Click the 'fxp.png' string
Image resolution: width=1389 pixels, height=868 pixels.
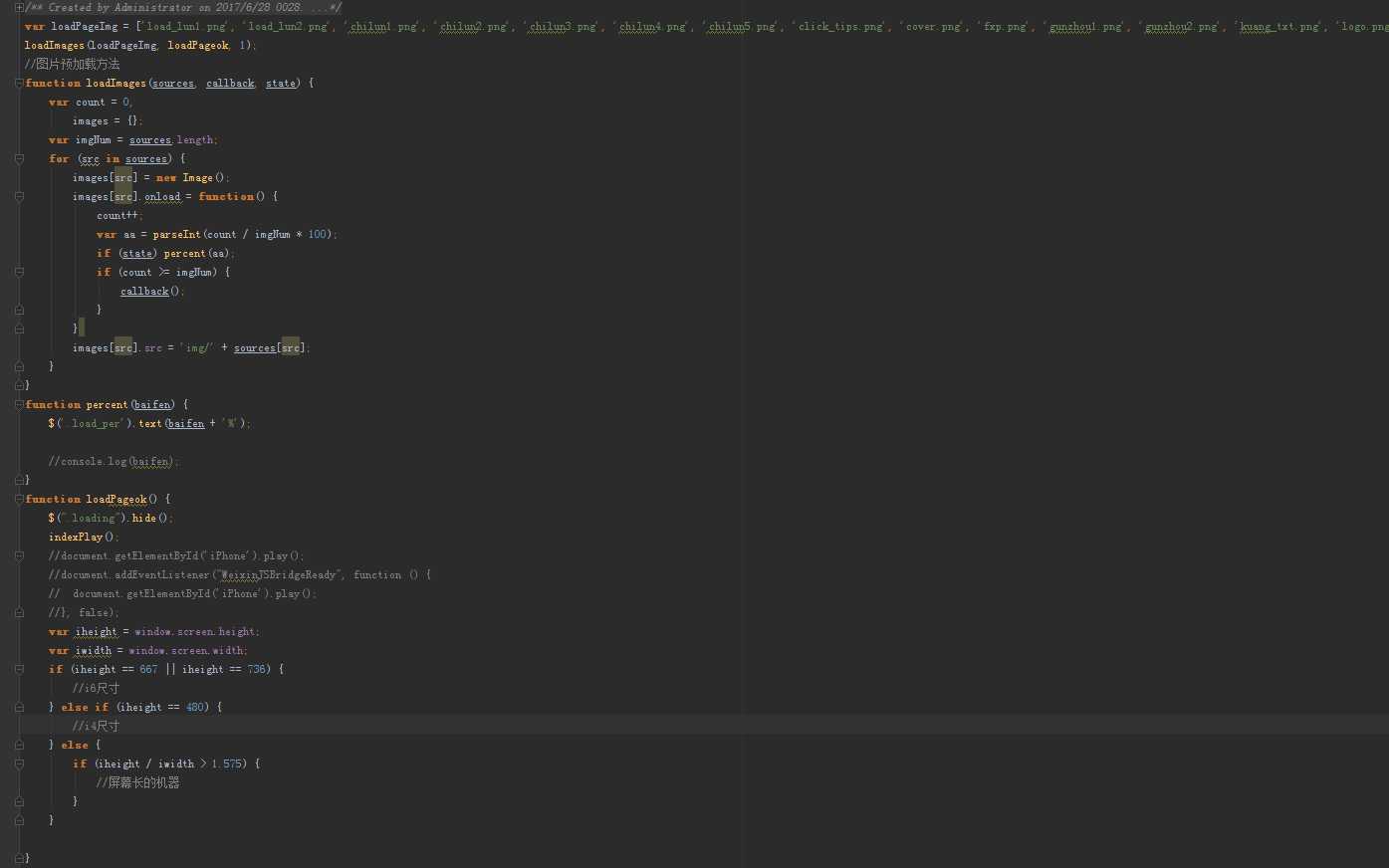click(1006, 26)
